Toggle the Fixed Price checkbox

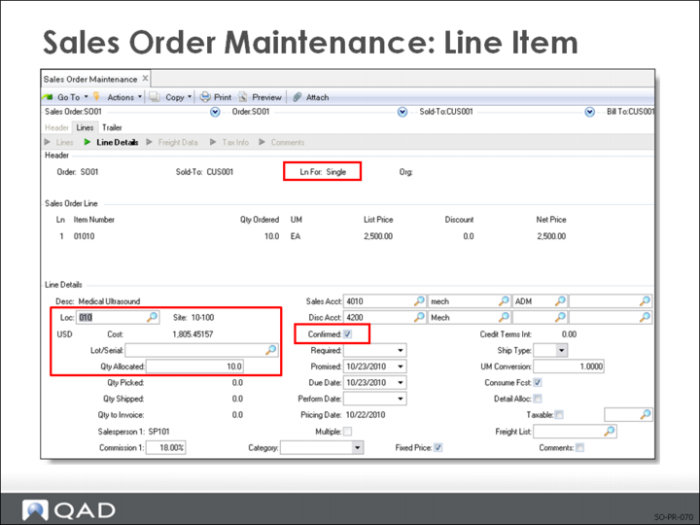click(x=438, y=447)
